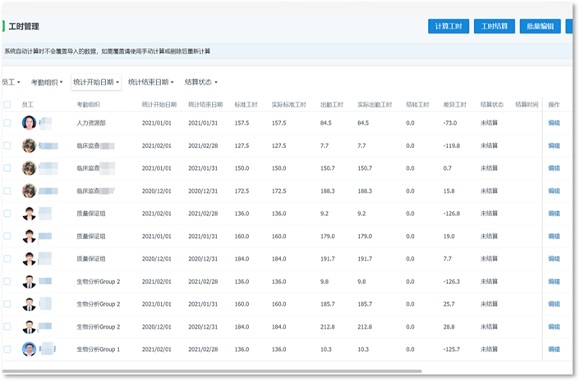Click the 人力资源部 organization cell
This screenshot has width=580, height=385.
click(91, 123)
